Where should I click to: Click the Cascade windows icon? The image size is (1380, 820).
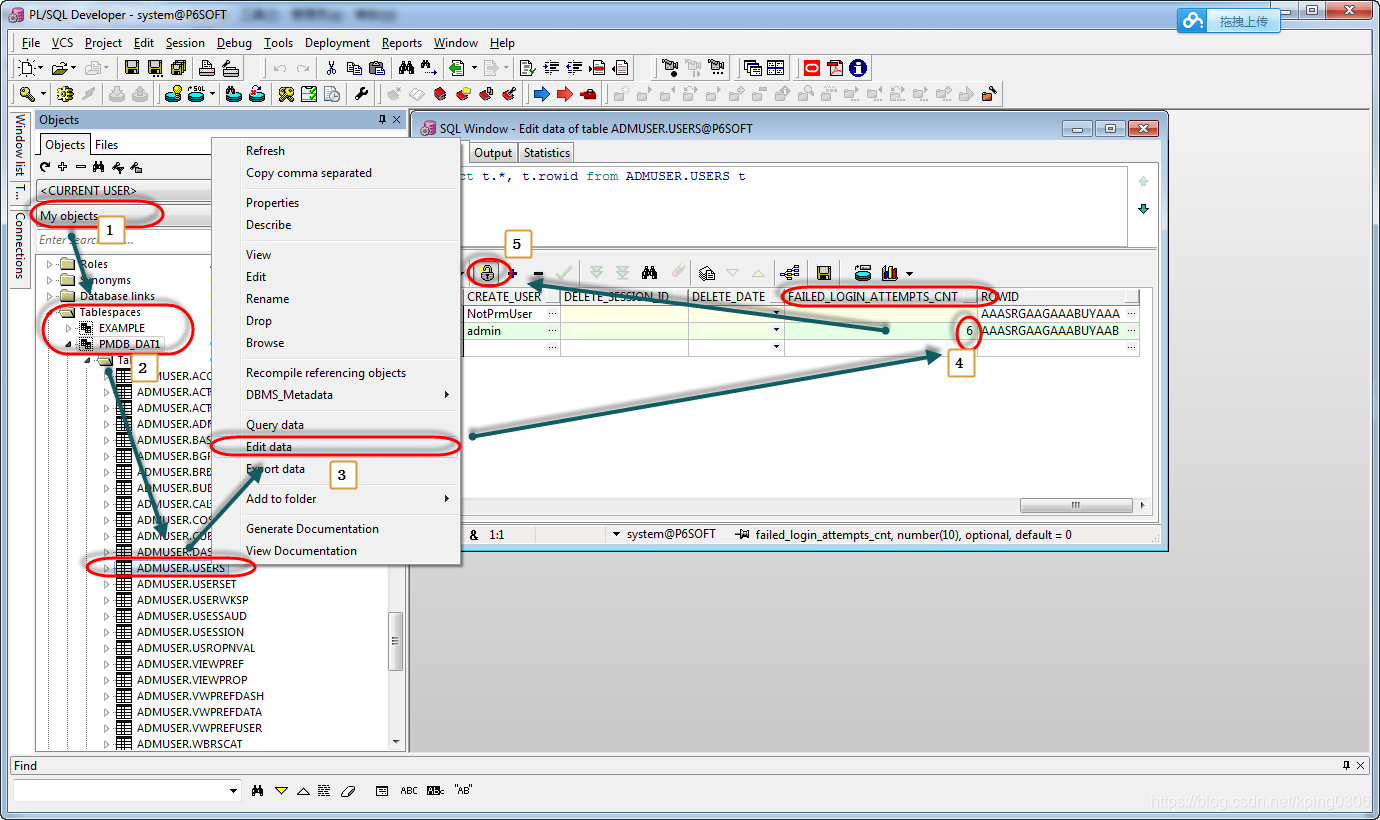click(752, 68)
